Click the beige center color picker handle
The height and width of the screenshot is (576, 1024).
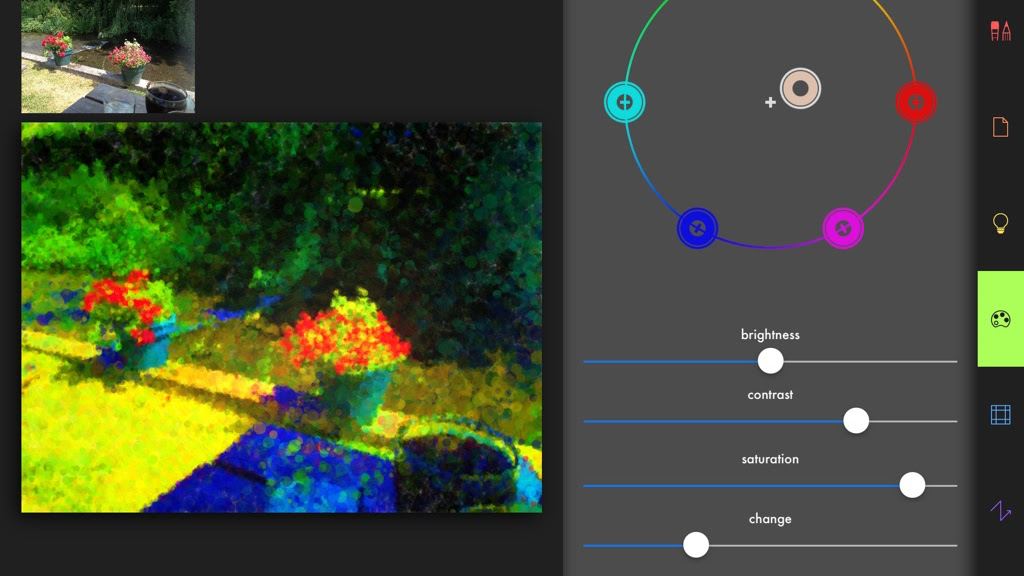[800, 88]
